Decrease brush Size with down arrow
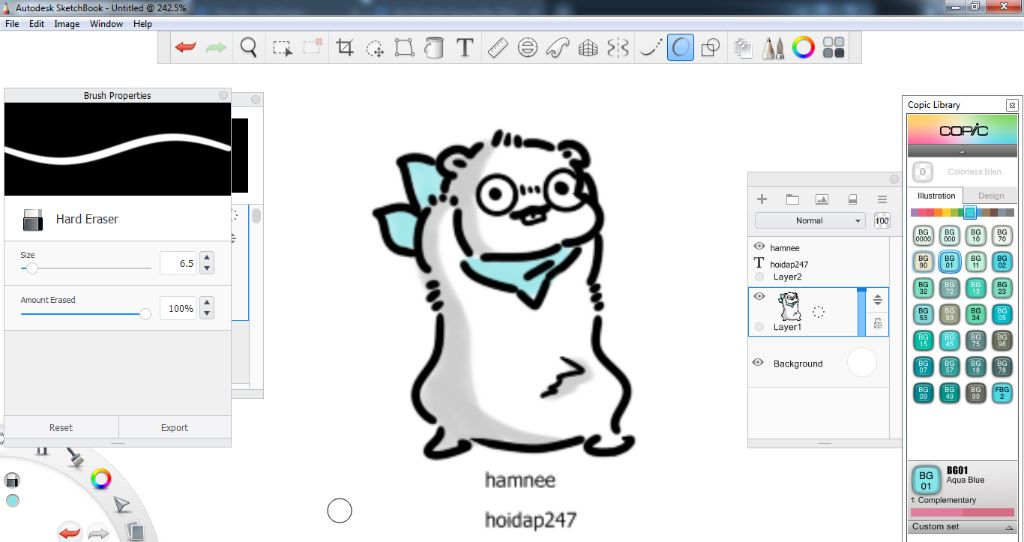 (207, 268)
